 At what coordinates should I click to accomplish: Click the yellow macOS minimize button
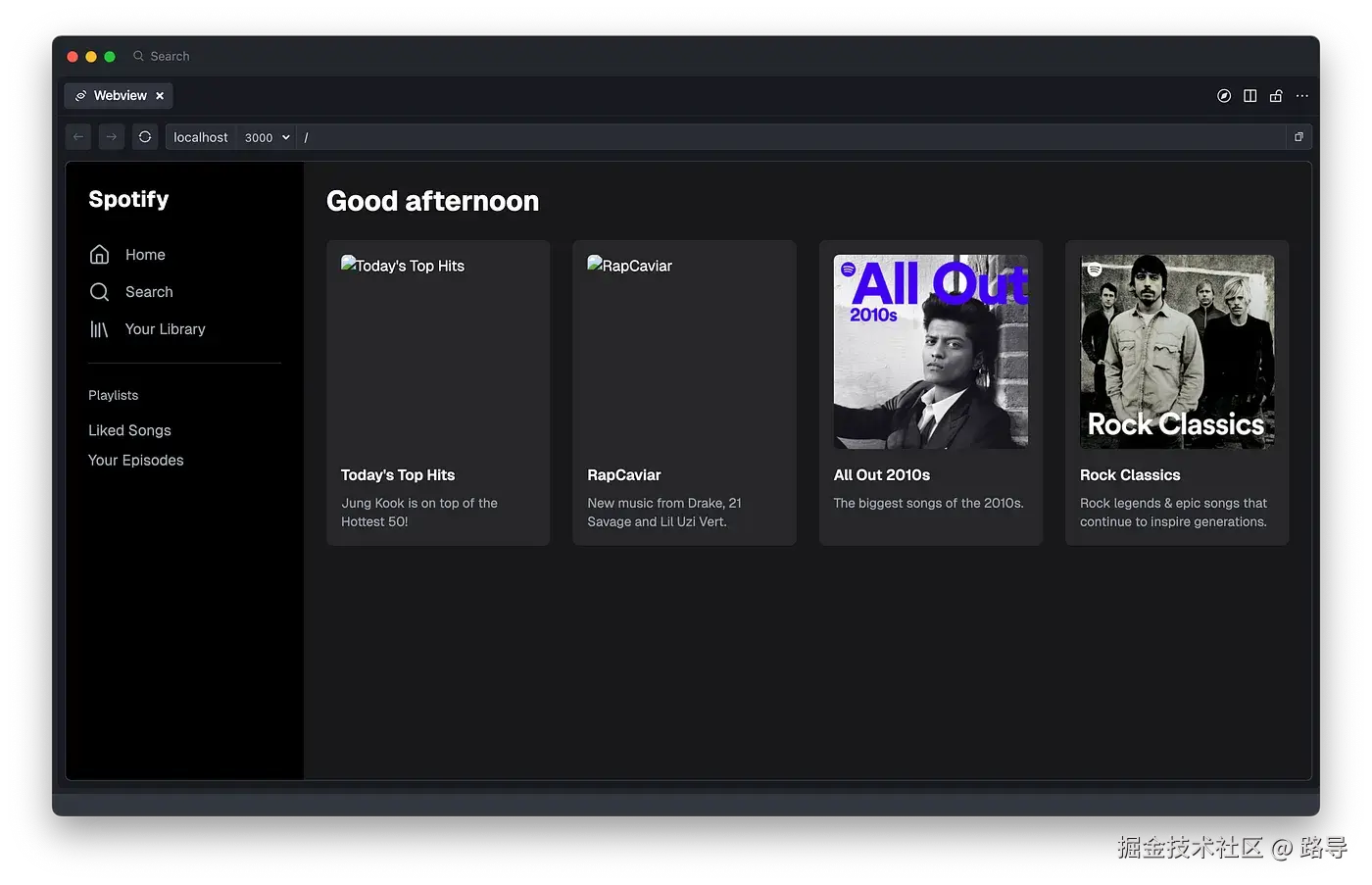coord(91,57)
